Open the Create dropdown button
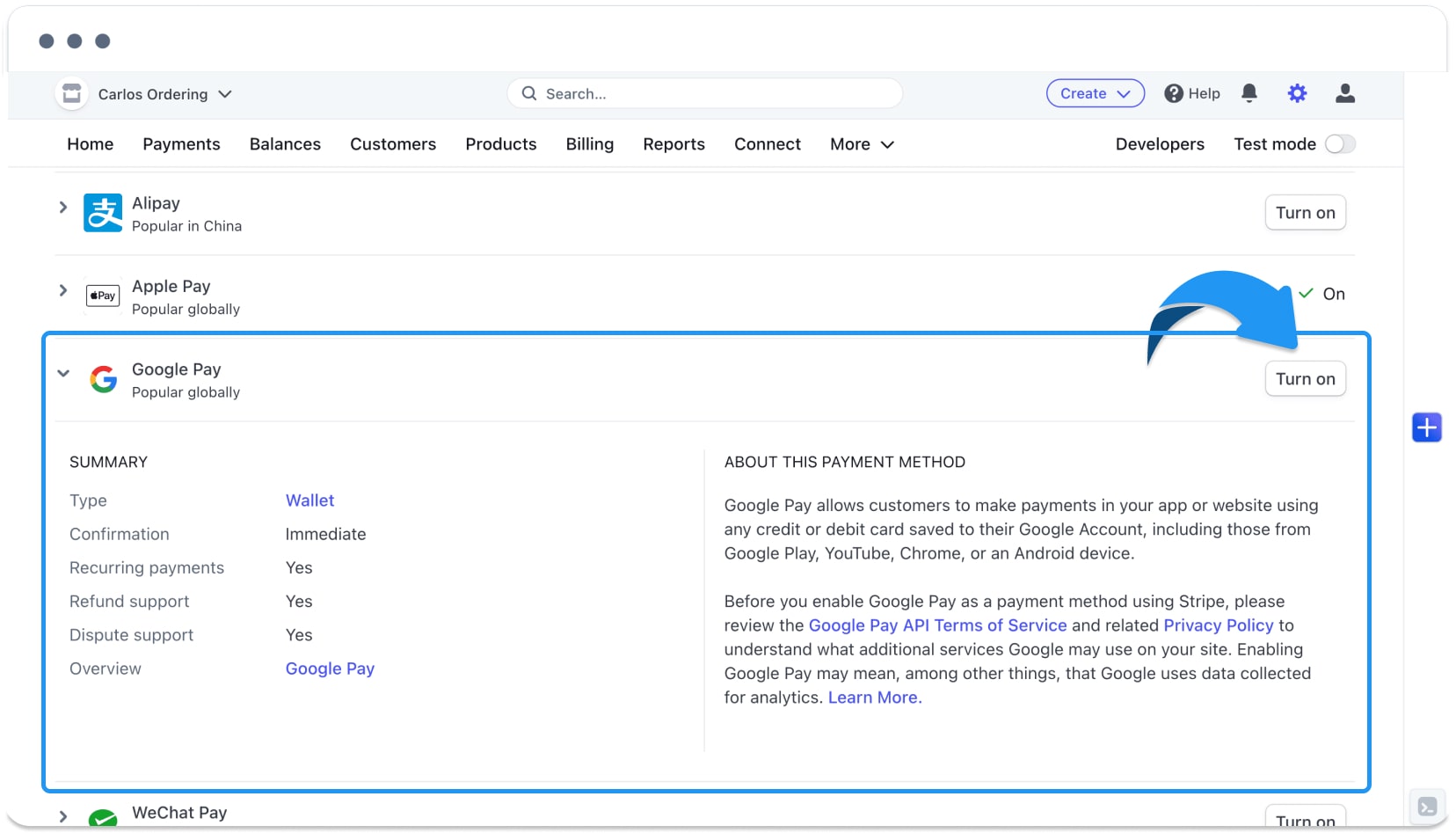Image resolution: width=1456 pixels, height=833 pixels. 1095,93
